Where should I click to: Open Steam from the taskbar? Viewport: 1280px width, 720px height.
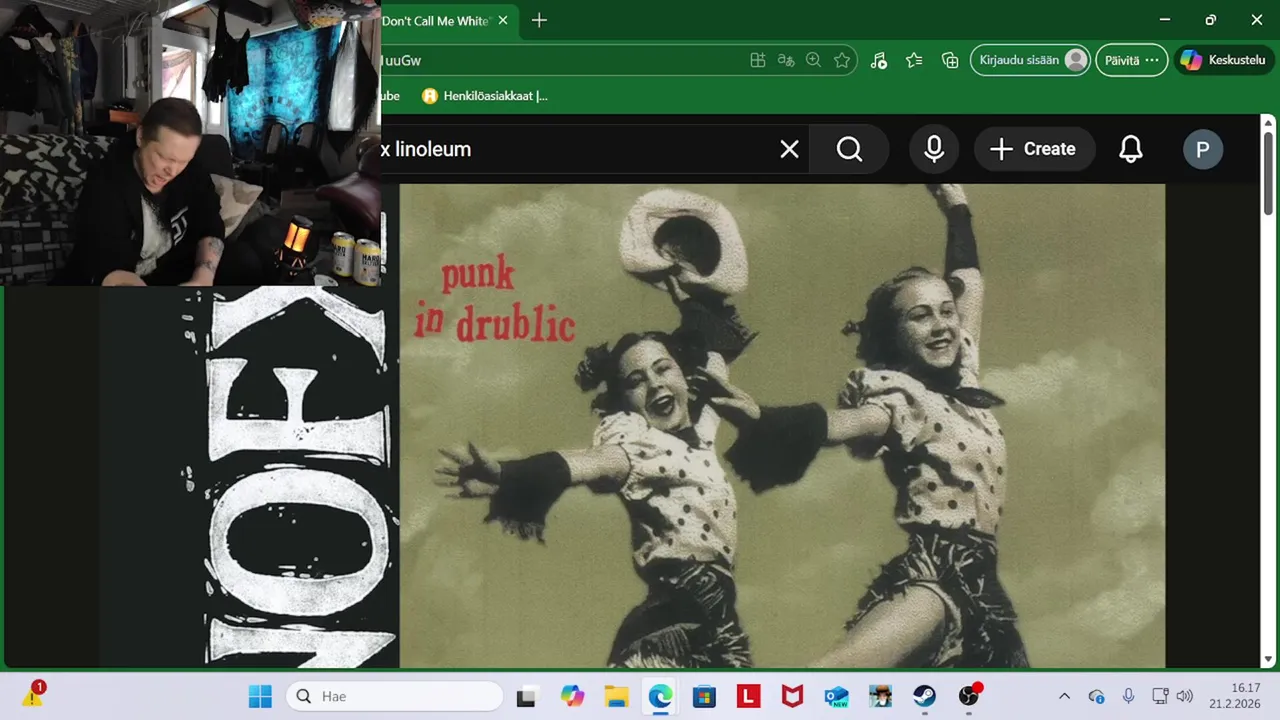pos(924,696)
